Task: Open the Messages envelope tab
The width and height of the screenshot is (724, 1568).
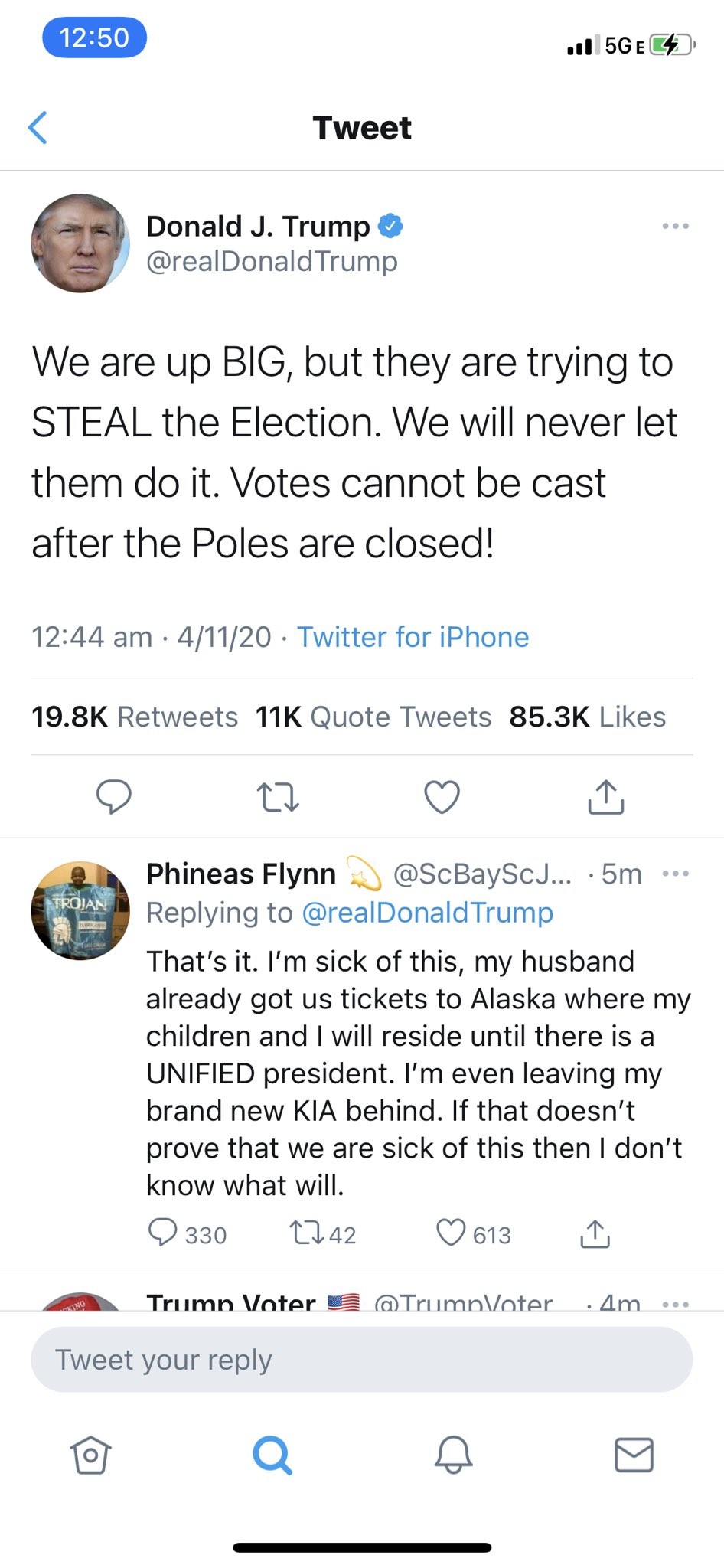Action: pyautogui.click(x=634, y=1455)
